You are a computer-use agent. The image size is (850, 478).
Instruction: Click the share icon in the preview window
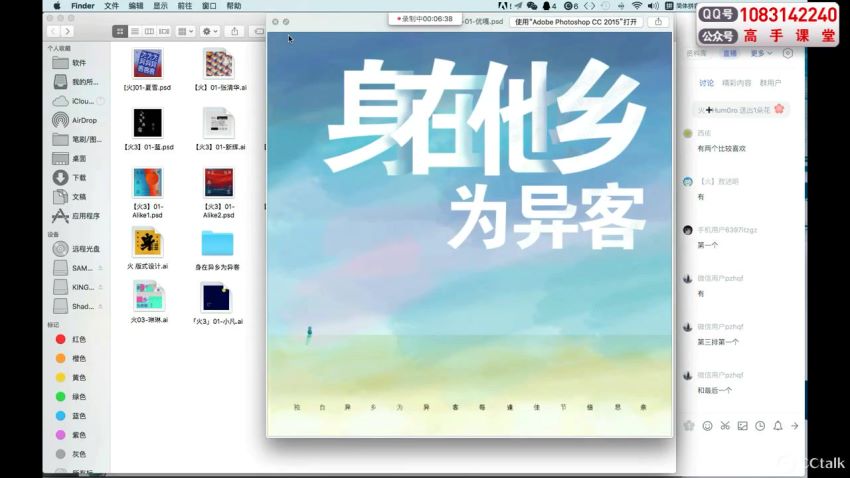pyautogui.click(x=658, y=22)
